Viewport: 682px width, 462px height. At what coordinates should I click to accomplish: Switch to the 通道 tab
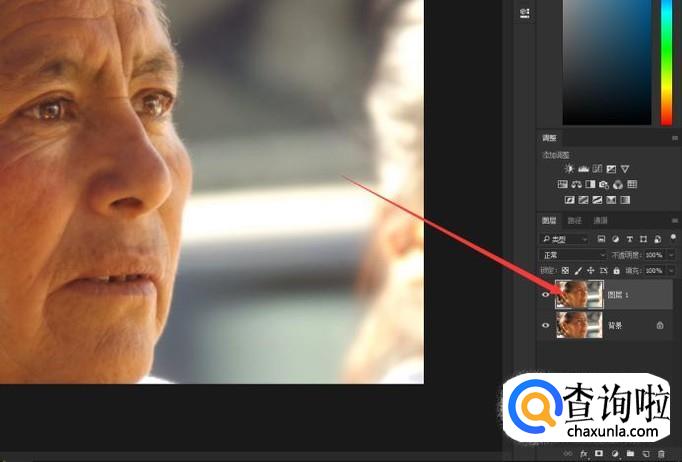[600, 221]
